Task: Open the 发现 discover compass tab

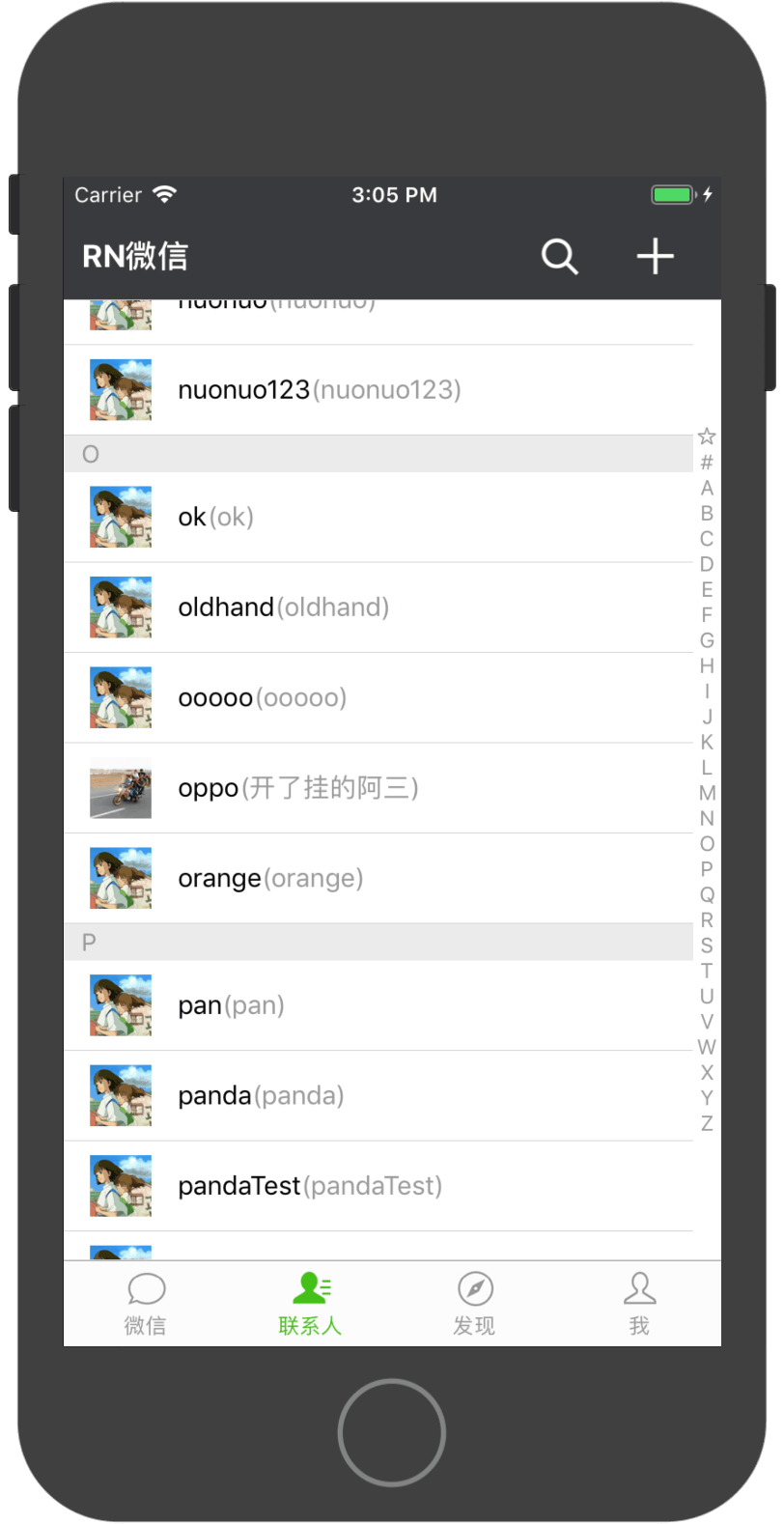Action: (x=474, y=1304)
